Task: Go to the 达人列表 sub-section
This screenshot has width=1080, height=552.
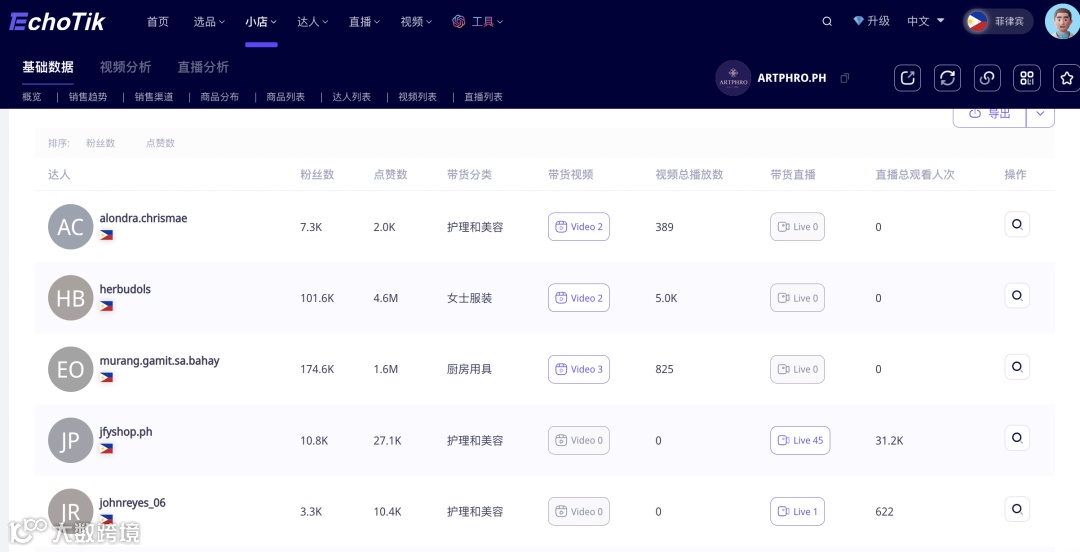Action: pyautogui.click(x=352, y=97)
